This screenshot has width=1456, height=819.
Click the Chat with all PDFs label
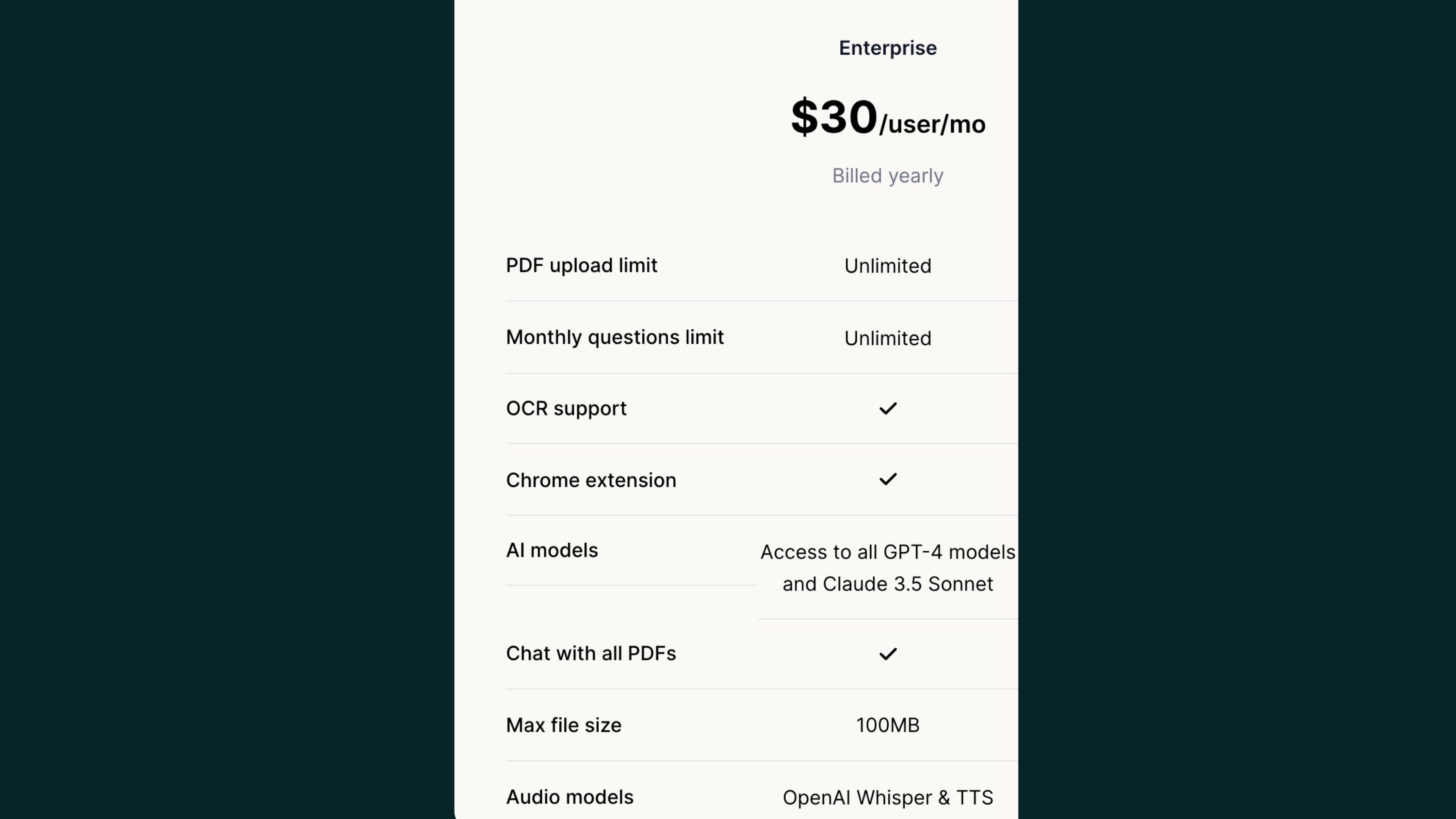(x=591, y=653)
